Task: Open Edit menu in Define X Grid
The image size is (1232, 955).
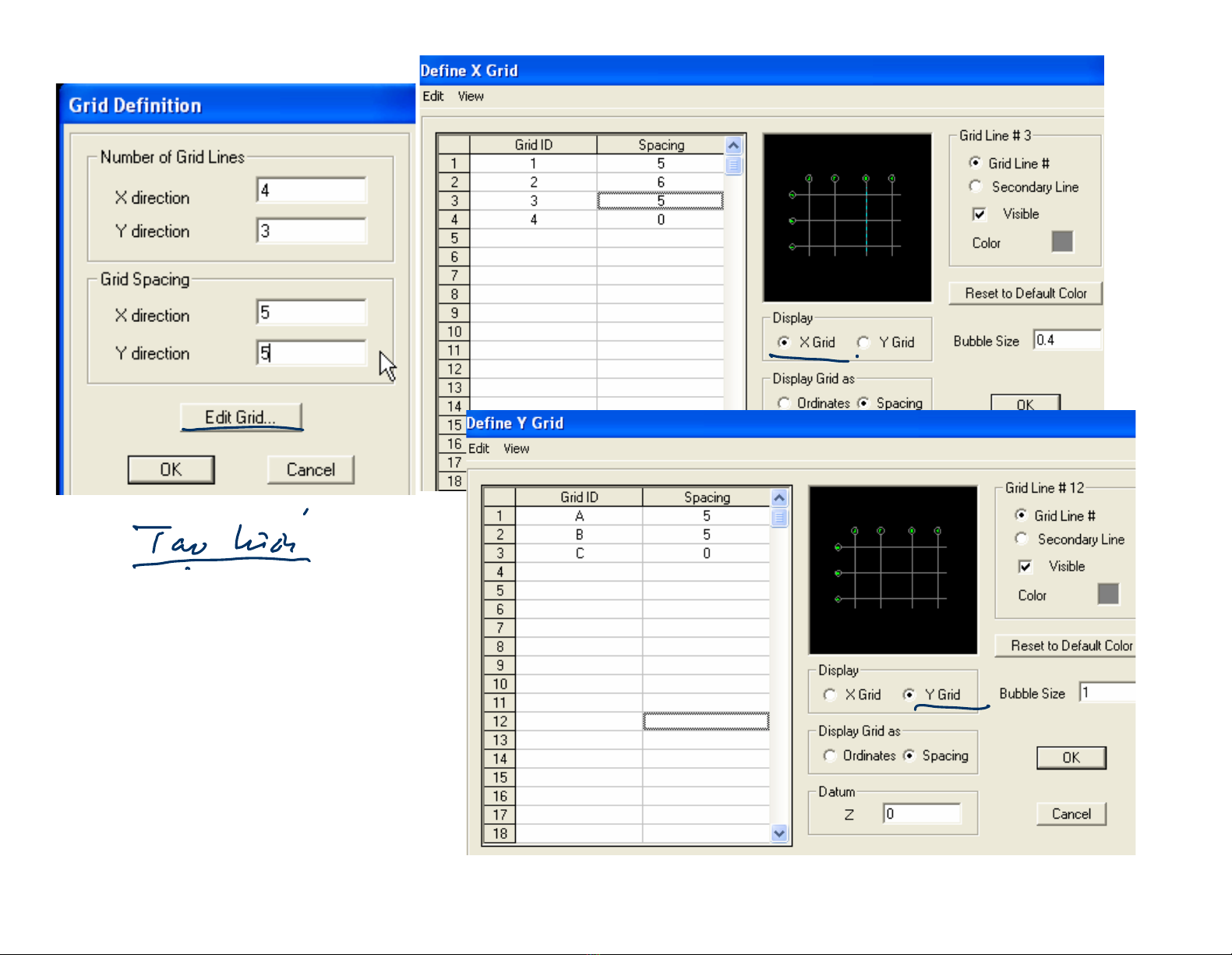Action: click(x=432, y=96)
